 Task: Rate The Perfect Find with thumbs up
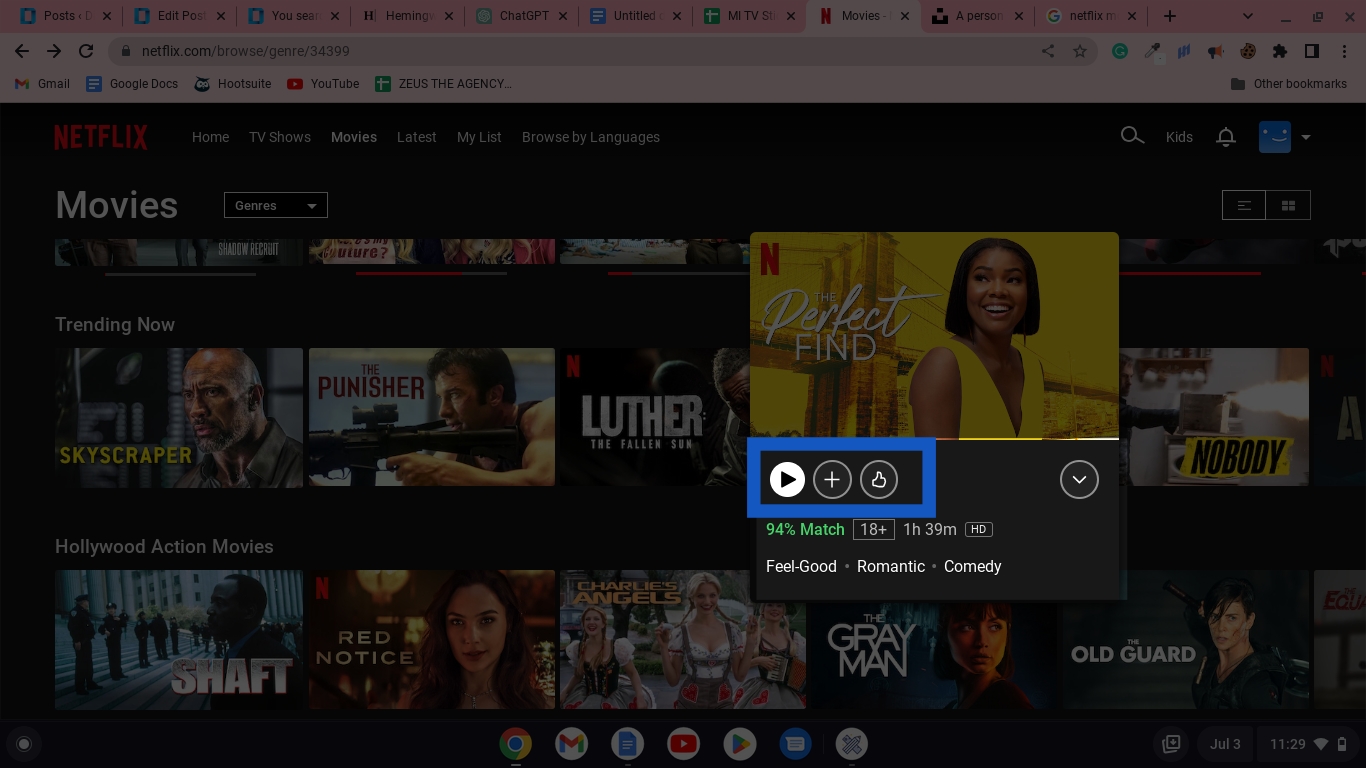coord(879,480)
